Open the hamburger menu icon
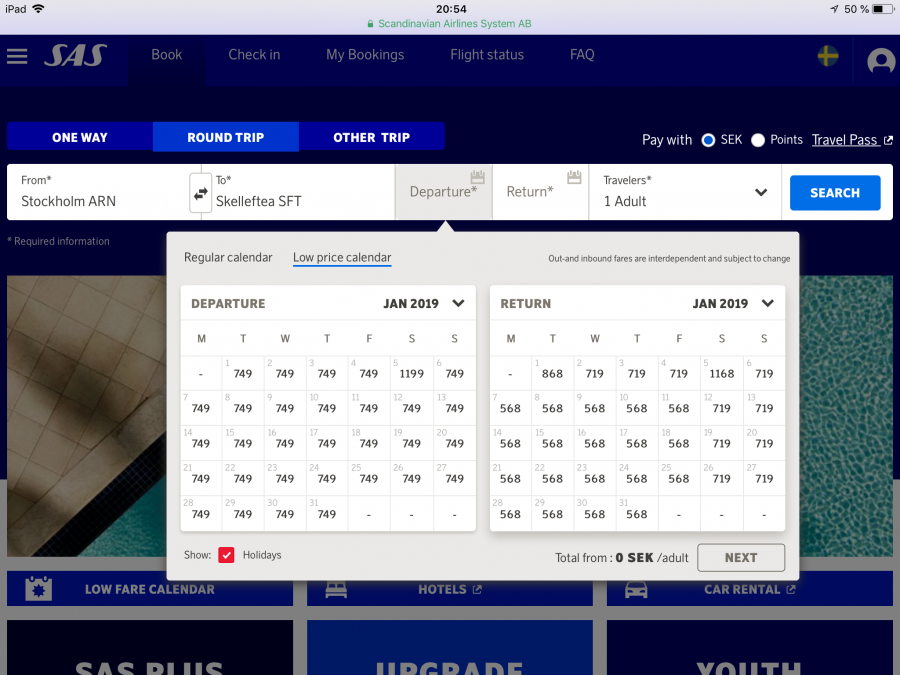 (x=17, y=56)
